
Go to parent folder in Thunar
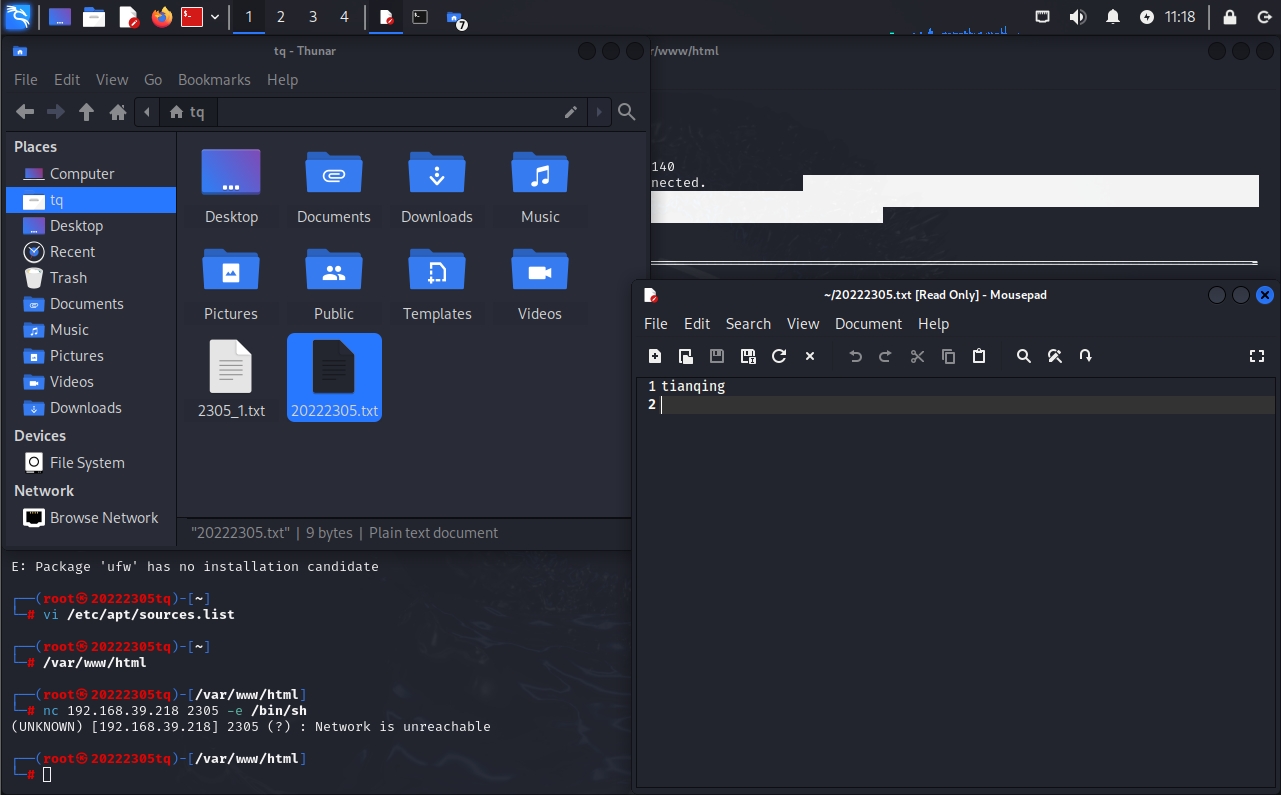(x=87, y=112)
